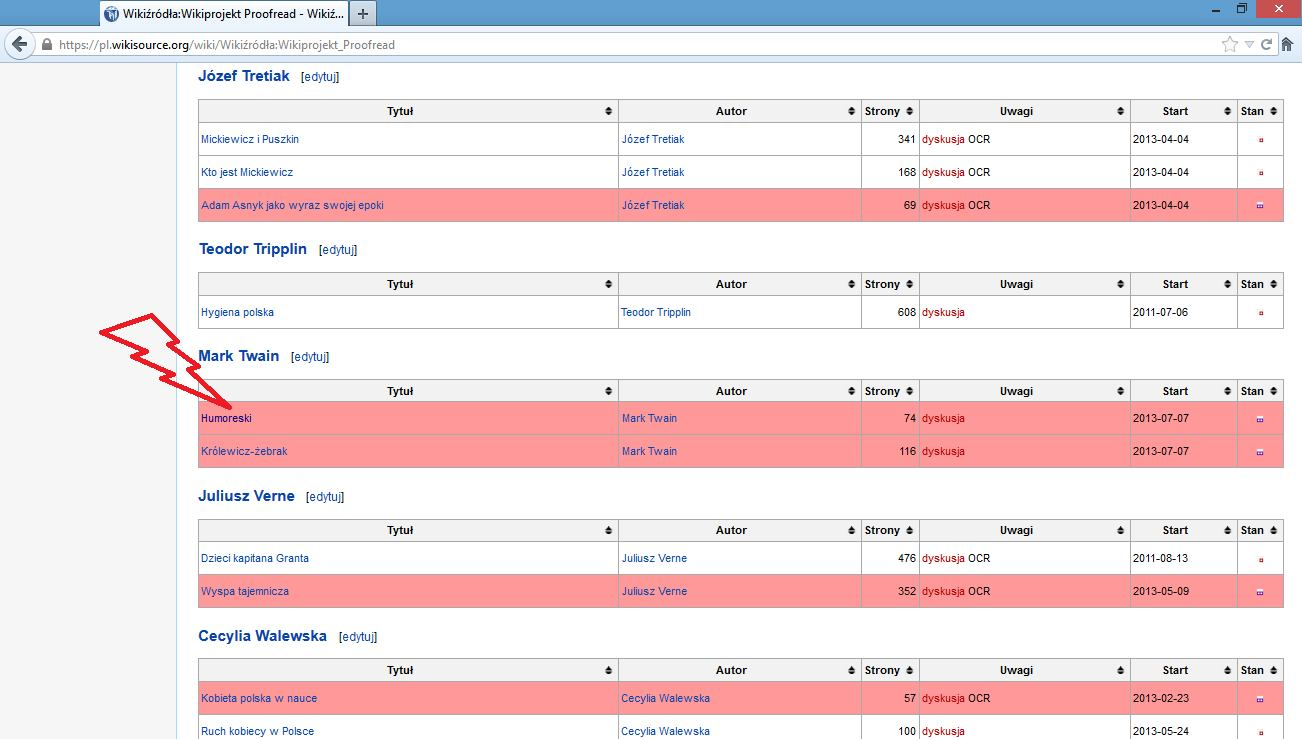Open Teodor Tripplin author link
Viewport: 1302px width, 739px height.
point(656,312)
